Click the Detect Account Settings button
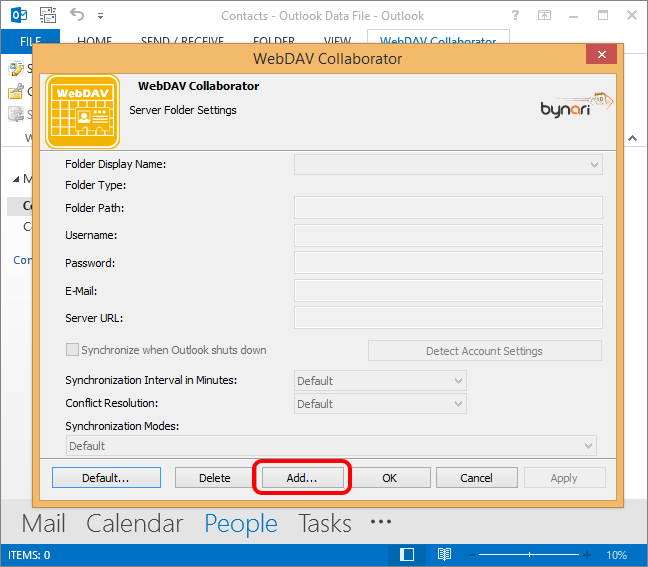Viewport: 648px width, 567px height. point(485,351)
